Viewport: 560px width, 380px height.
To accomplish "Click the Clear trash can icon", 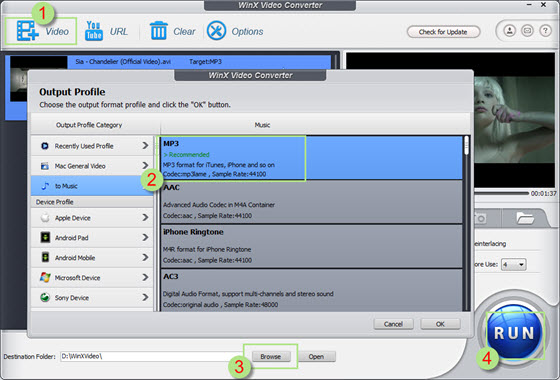I will (x=158, y=31).
